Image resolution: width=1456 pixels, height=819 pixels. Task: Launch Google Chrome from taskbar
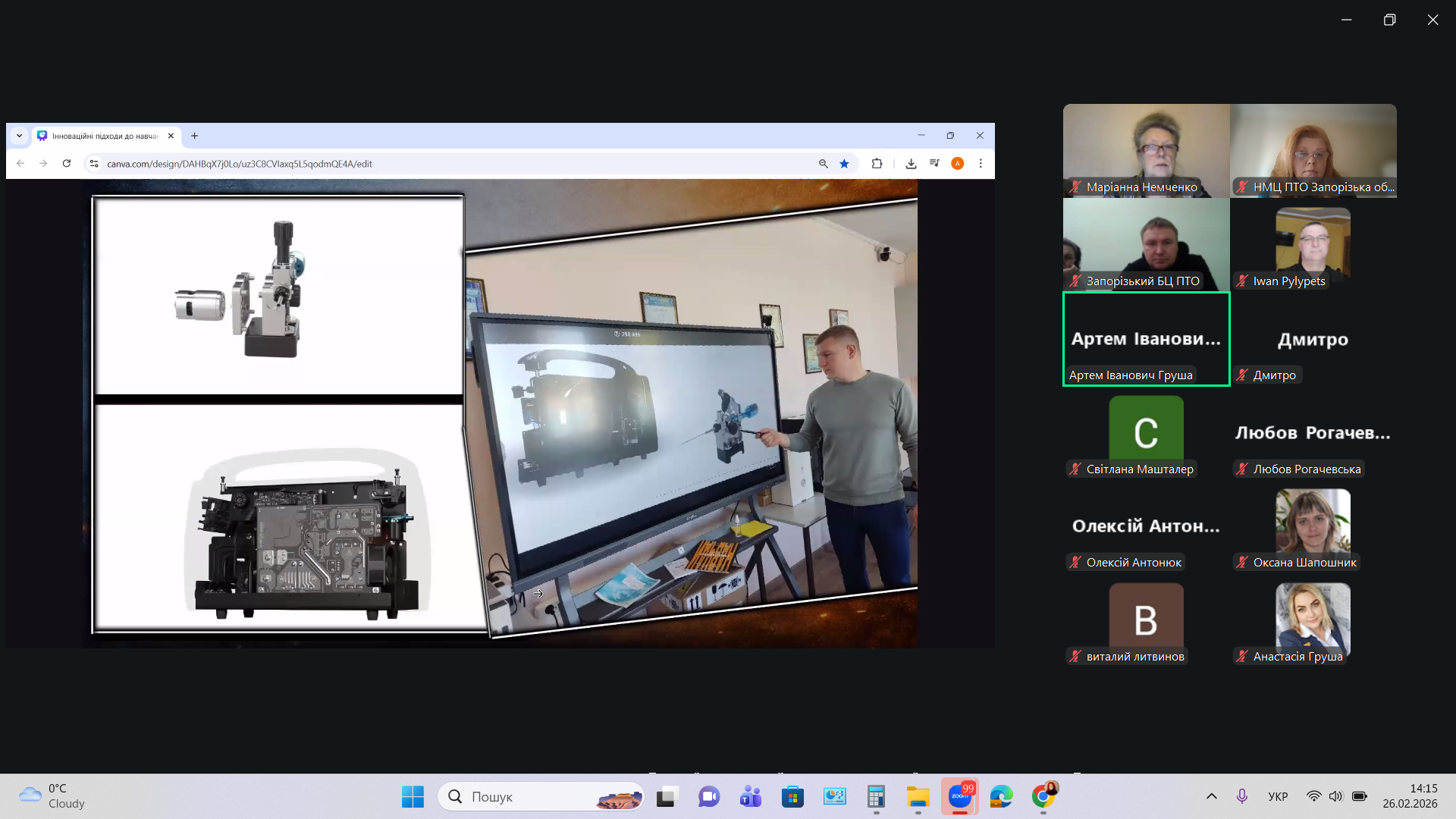(1043, 796)
